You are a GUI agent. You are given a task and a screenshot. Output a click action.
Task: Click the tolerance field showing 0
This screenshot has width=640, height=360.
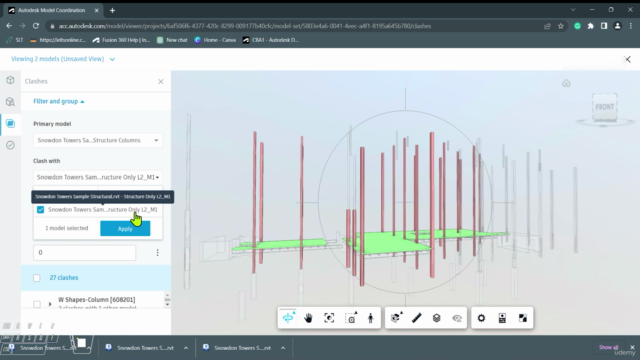pyautogui.click(x=84, y=253)
